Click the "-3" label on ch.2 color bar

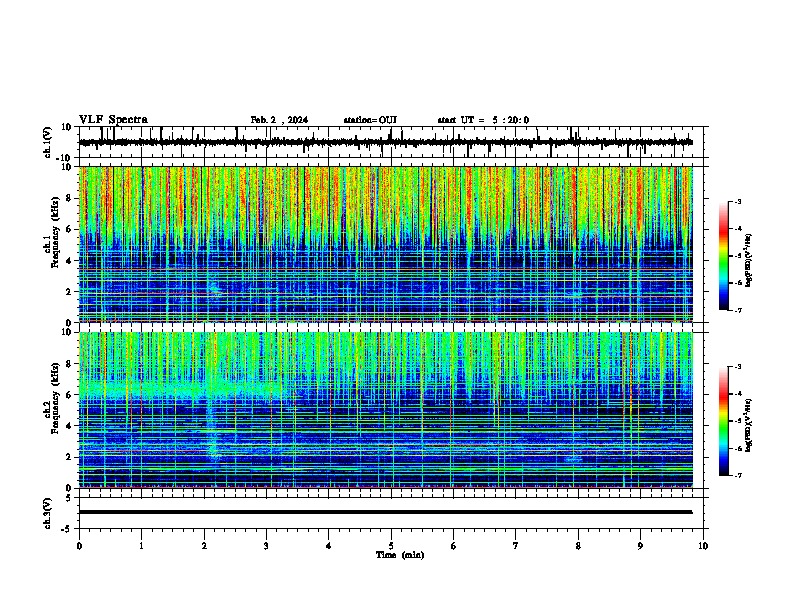pos(737,367)
